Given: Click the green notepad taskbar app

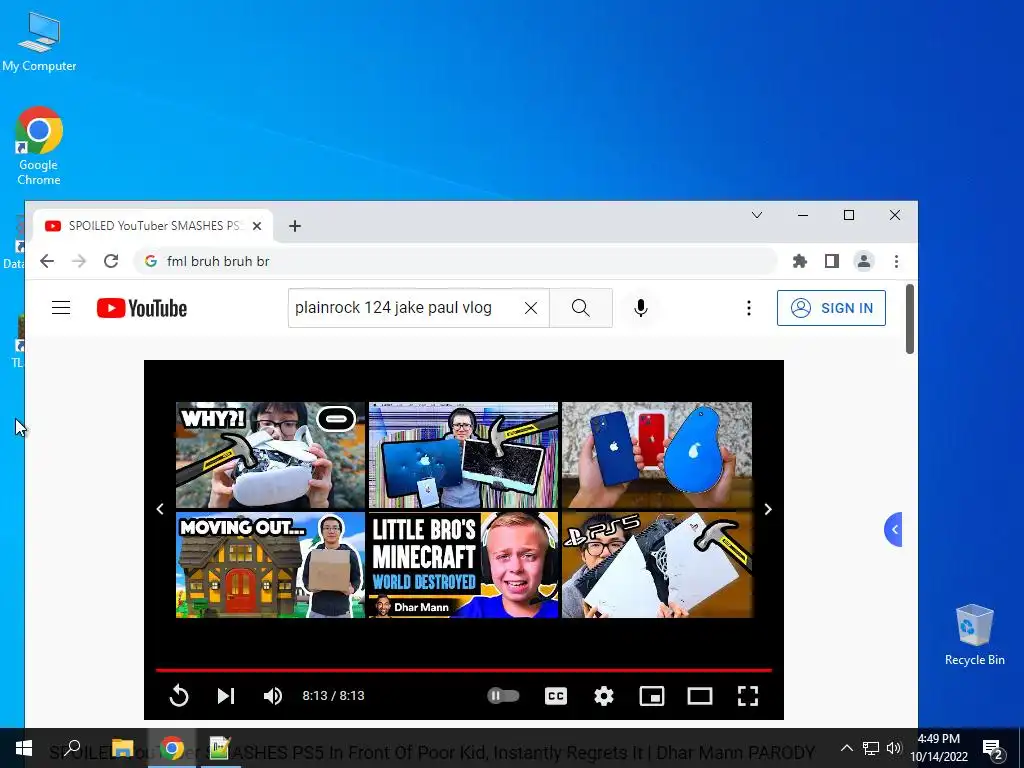Looking at the screenshot, I should tap(219, 748).
